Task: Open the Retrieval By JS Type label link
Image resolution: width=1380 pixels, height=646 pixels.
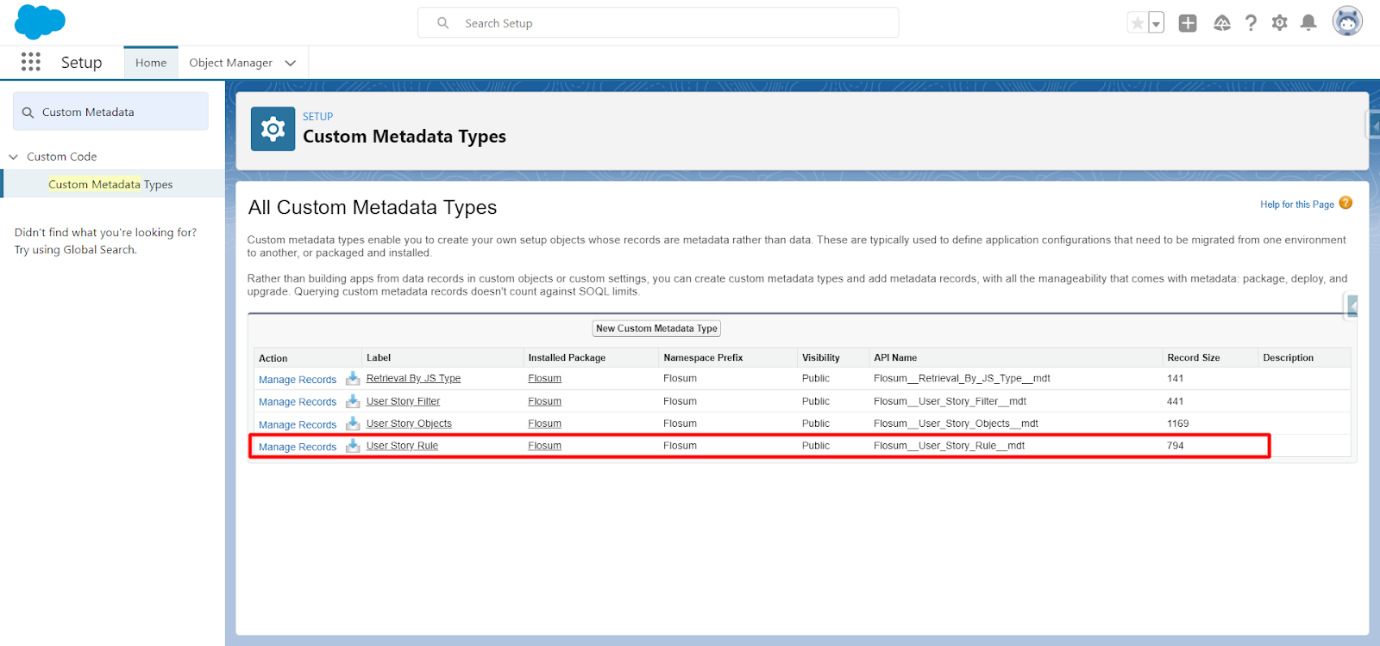Action: tap(413, 378)
